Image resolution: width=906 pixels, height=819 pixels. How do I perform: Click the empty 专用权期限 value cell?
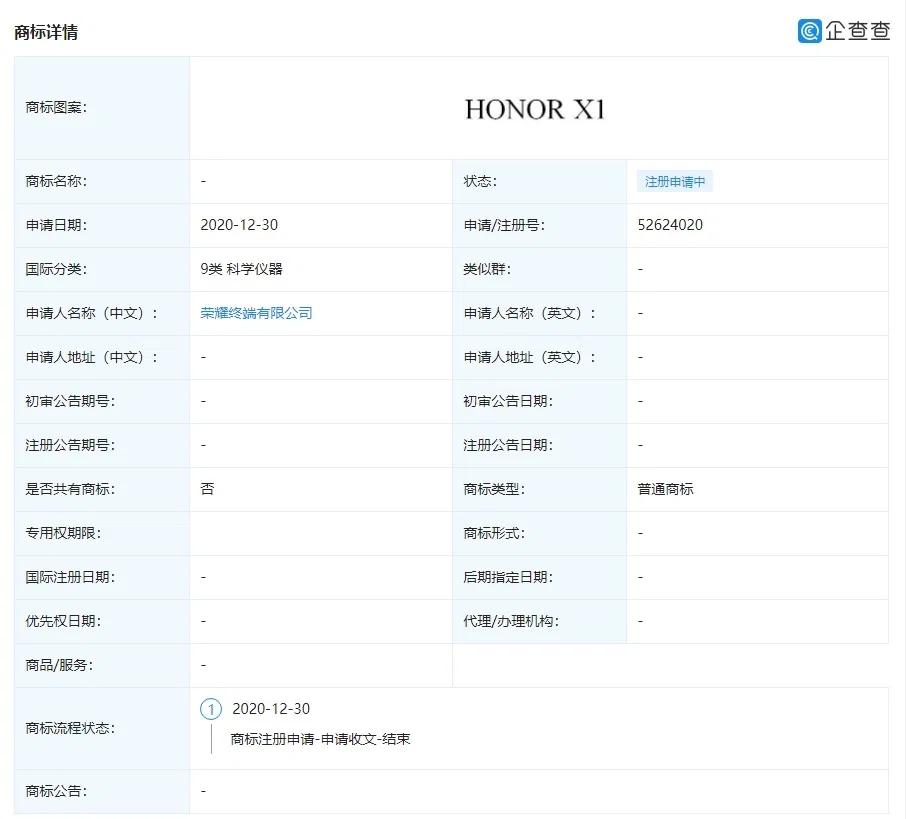[320, 533]
